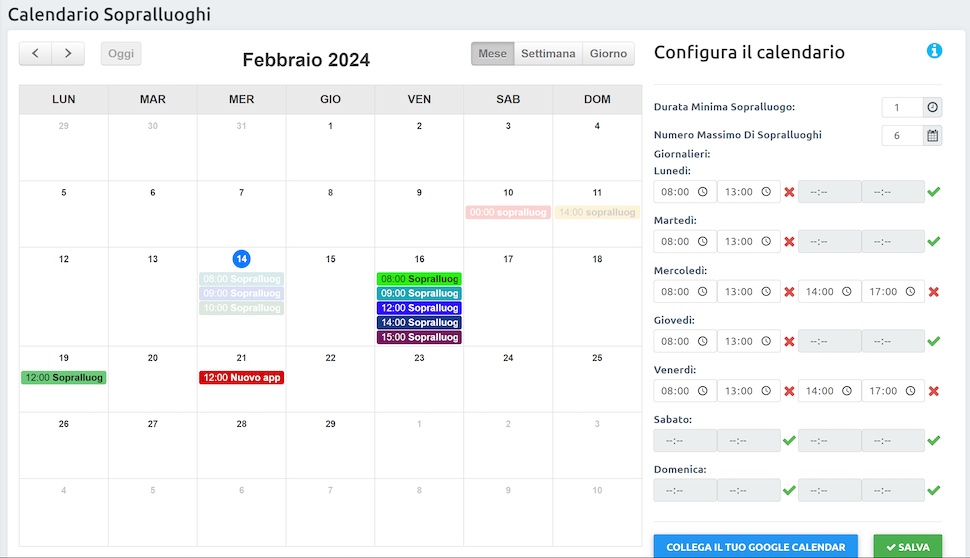Open time picker for Martedì 08:00 start
This screenshot has width=970, height=558.
pos(703,241)
